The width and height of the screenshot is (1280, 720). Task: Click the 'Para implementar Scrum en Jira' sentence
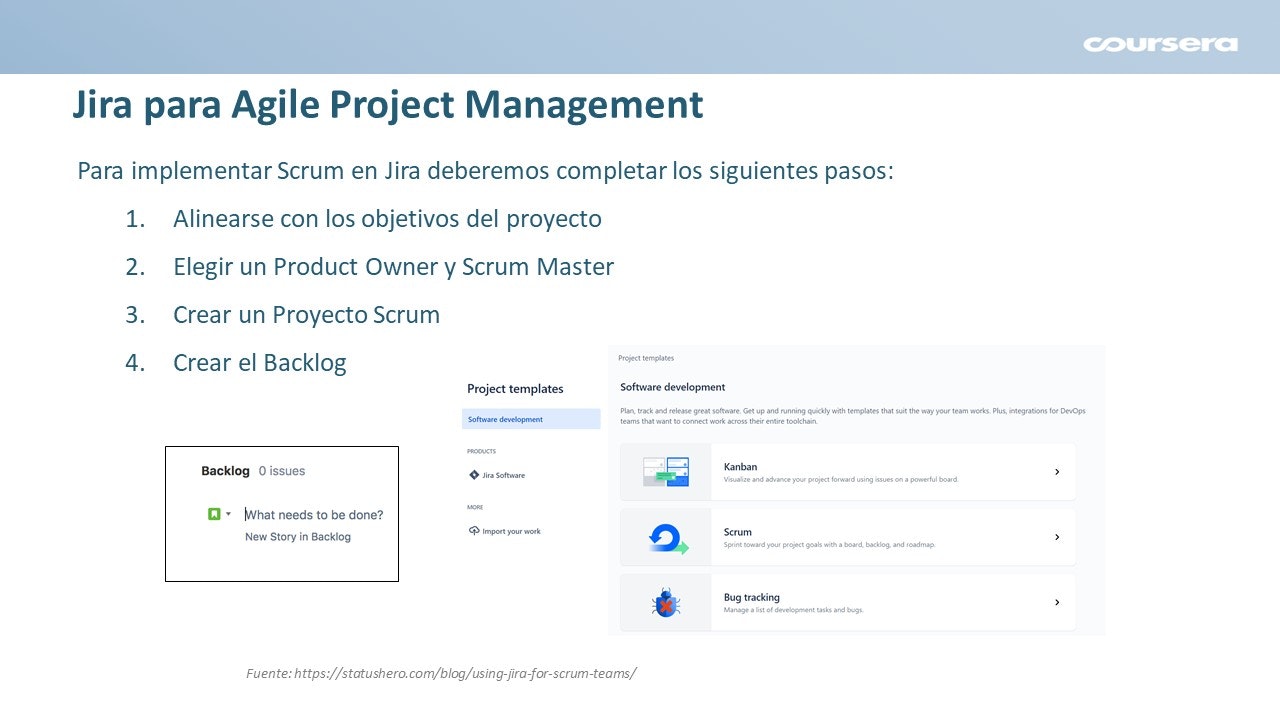coord(485,170)
